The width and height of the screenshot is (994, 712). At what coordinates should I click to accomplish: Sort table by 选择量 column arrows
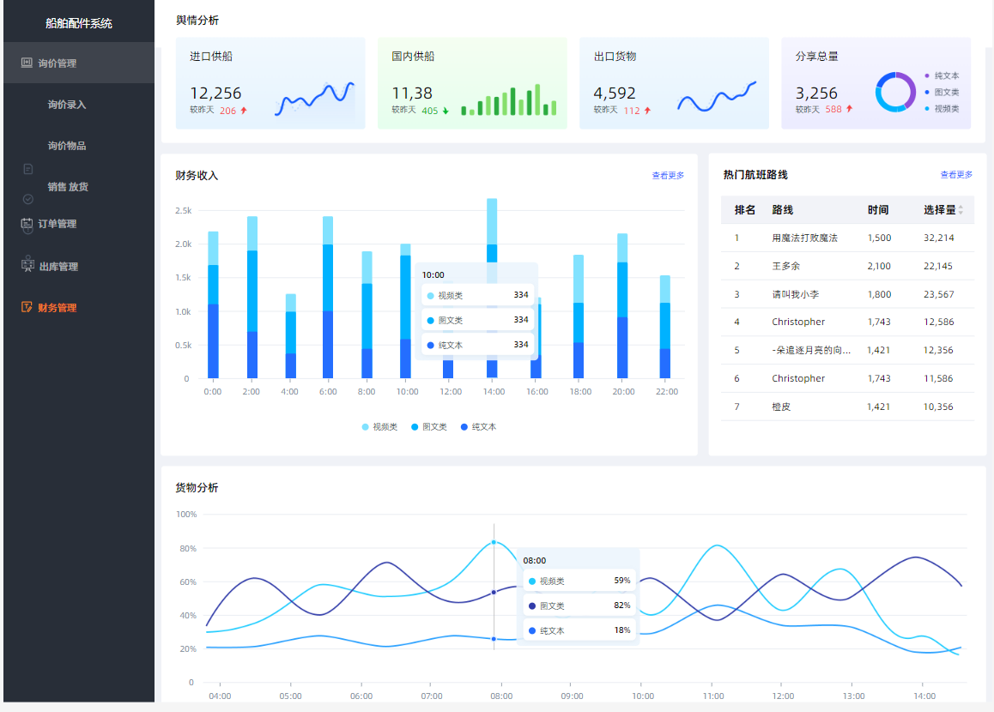pyautogui.click(x=961, y=211)
